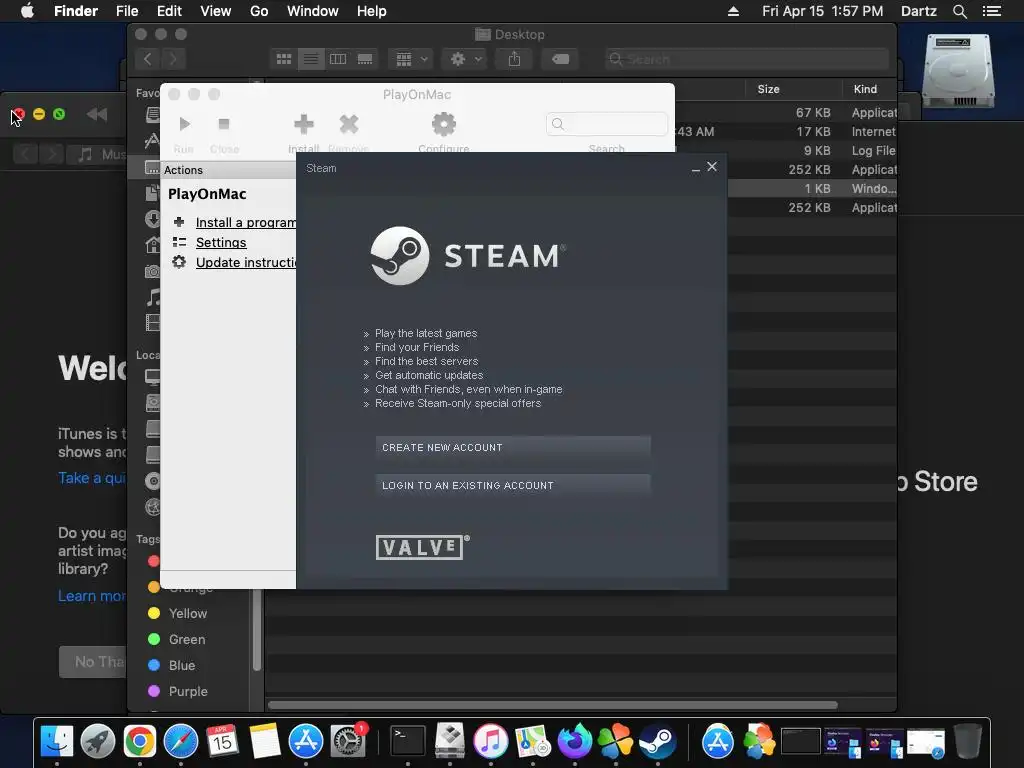Screen dimensions: 1024x768
Task: Open Launchpad from the Dock
Action: coord(98,741)
